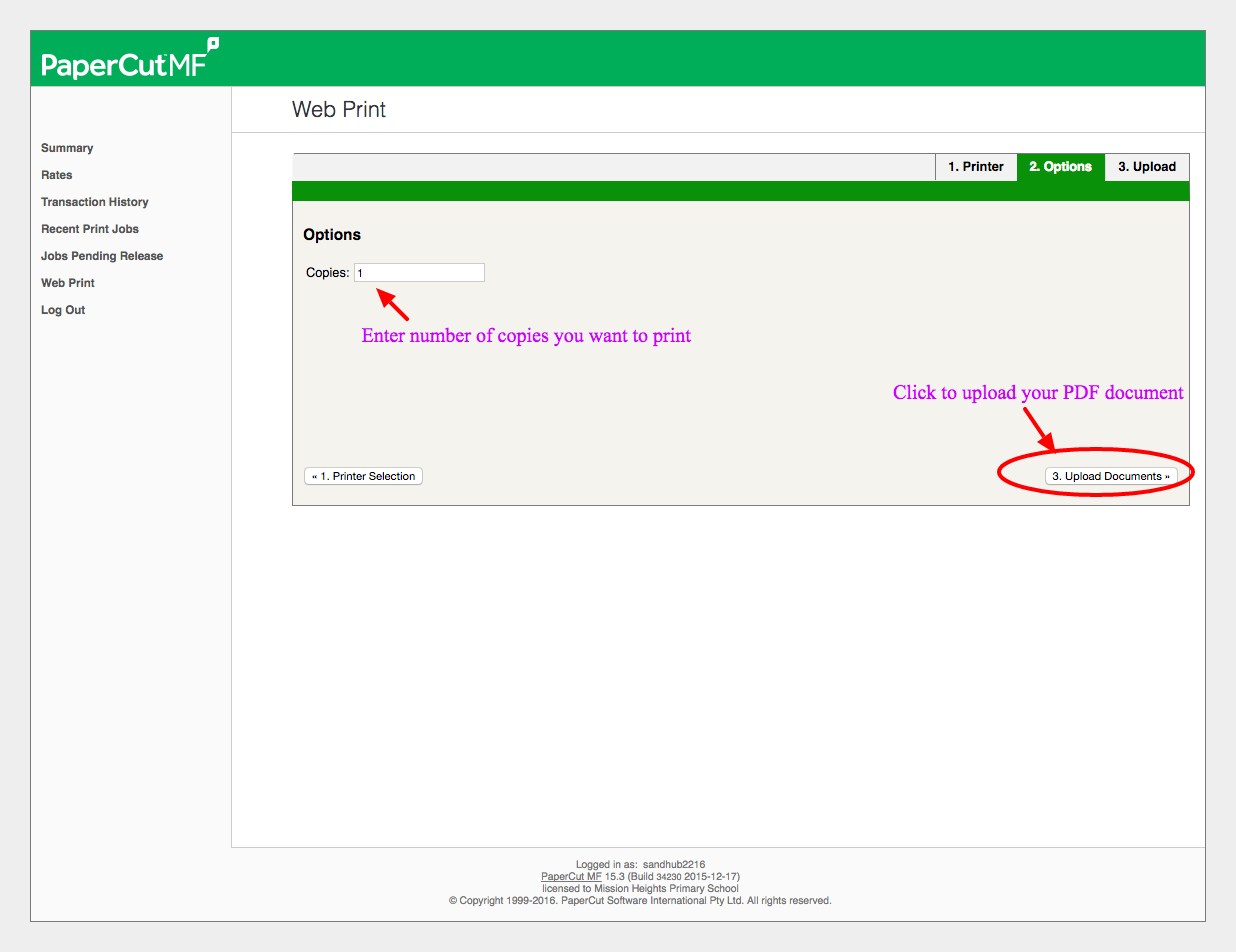The image size is (1236, 952).
Task: Click the Copies label text
Action: (x=327, y=273)
